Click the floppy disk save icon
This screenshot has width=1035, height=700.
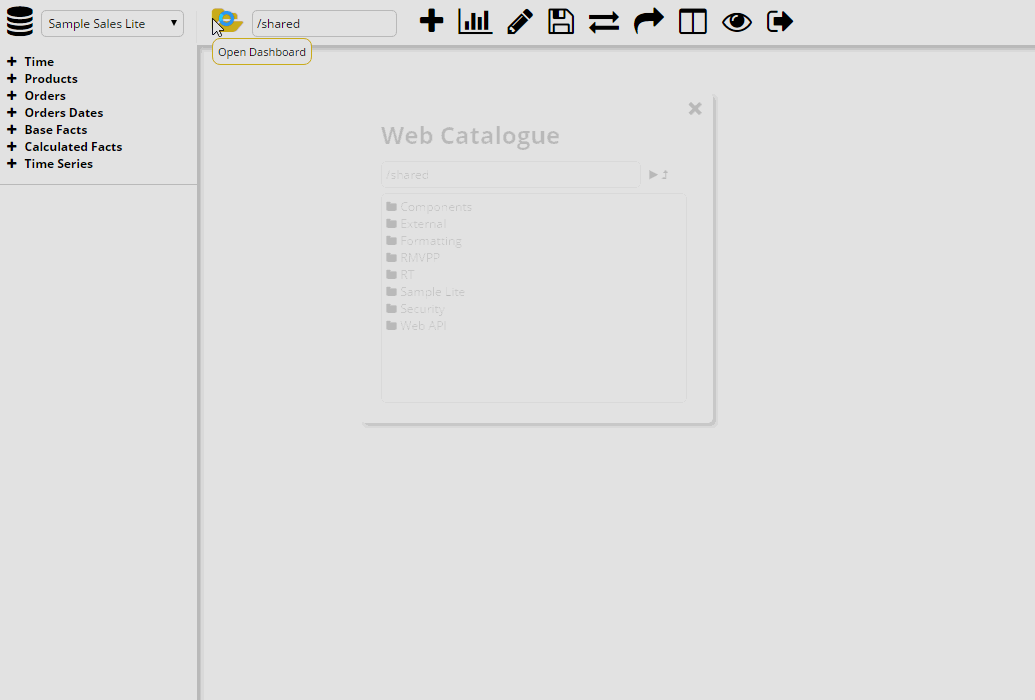tap(561, 21)
